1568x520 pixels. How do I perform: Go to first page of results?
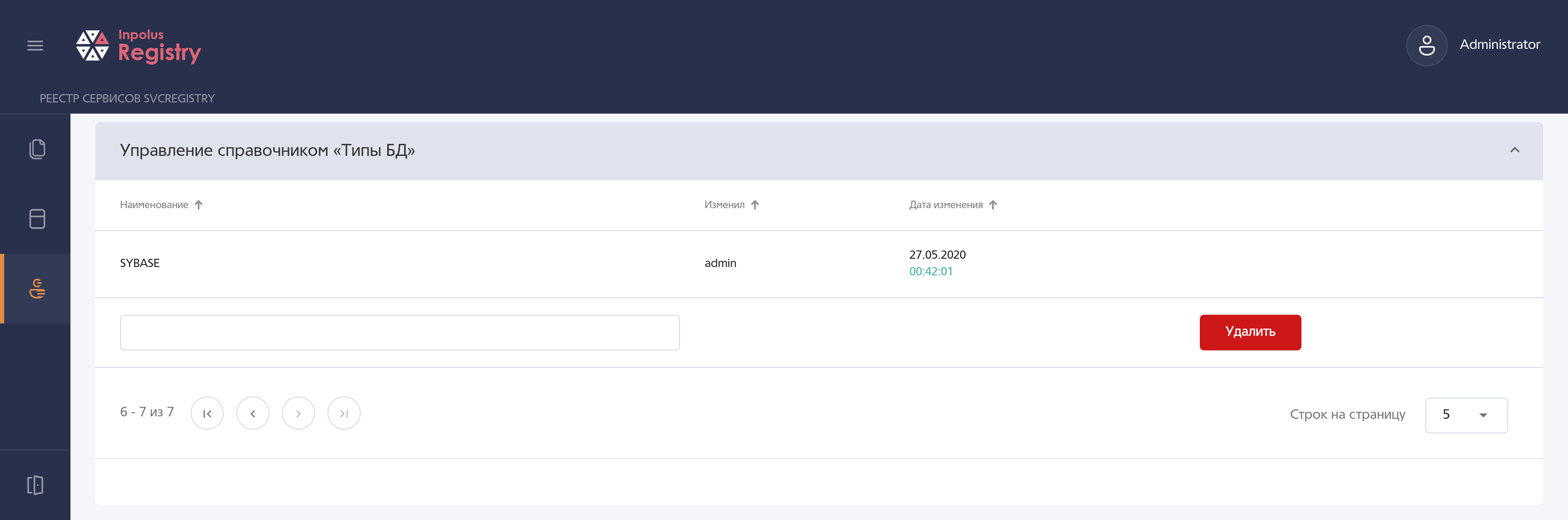pos(207,413)
